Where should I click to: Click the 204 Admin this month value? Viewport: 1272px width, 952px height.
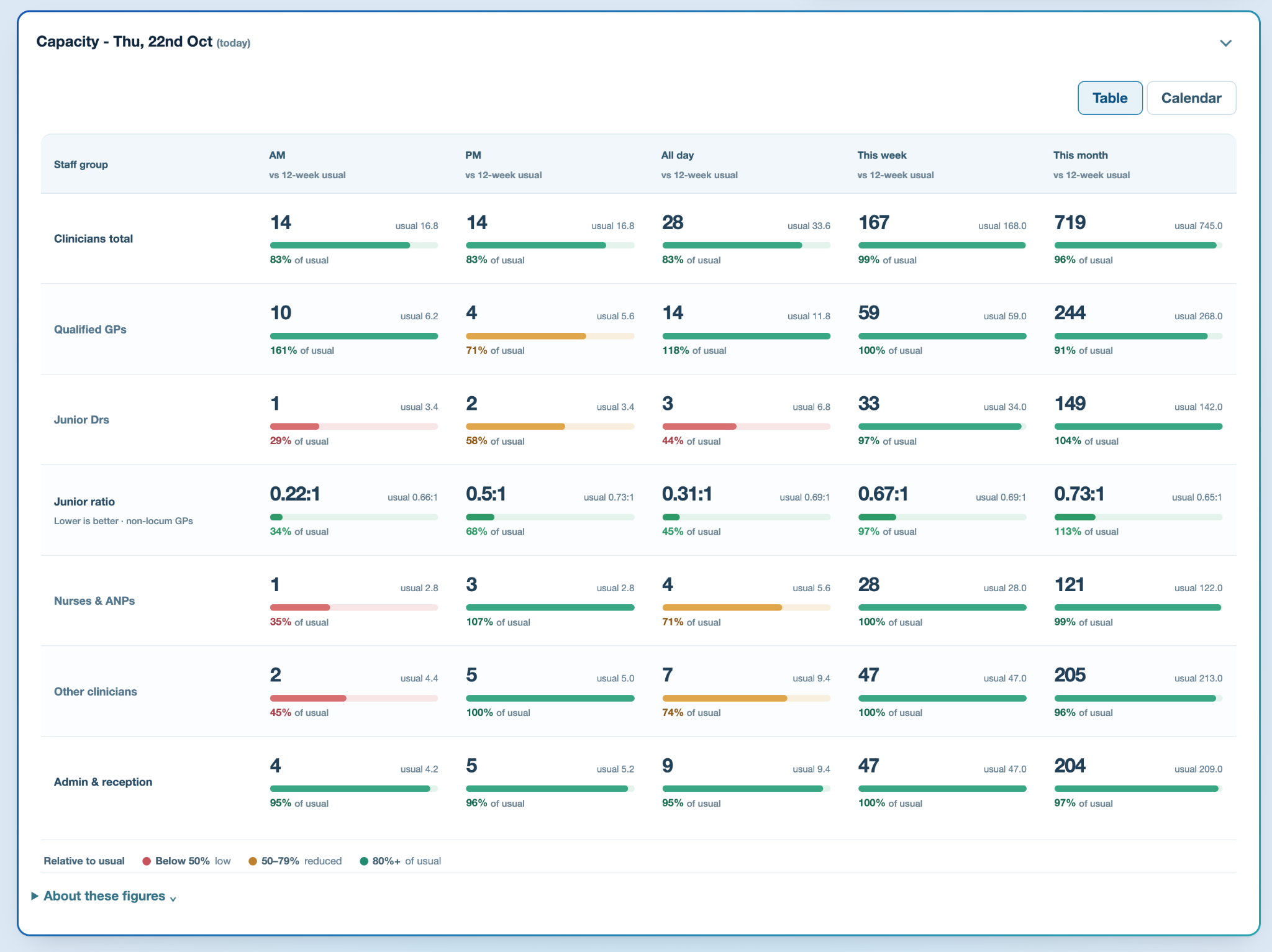[1070, 766]
